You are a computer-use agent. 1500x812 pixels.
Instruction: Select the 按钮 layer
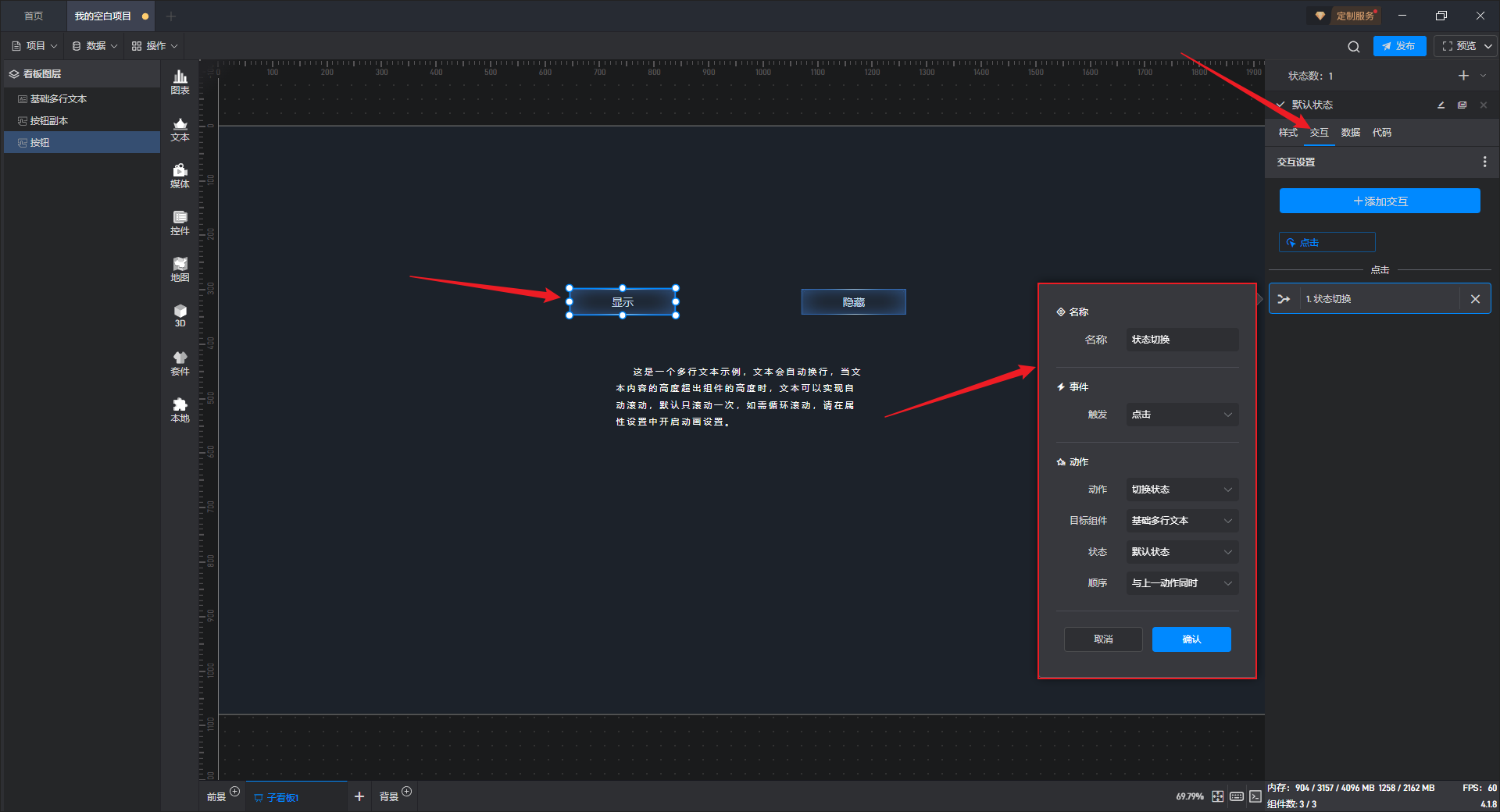pos(82,143)
